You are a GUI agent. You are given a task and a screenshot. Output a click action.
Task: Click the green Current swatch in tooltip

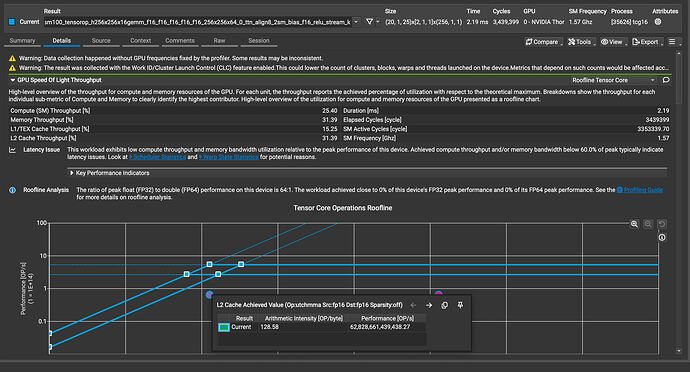coord(224,327)
